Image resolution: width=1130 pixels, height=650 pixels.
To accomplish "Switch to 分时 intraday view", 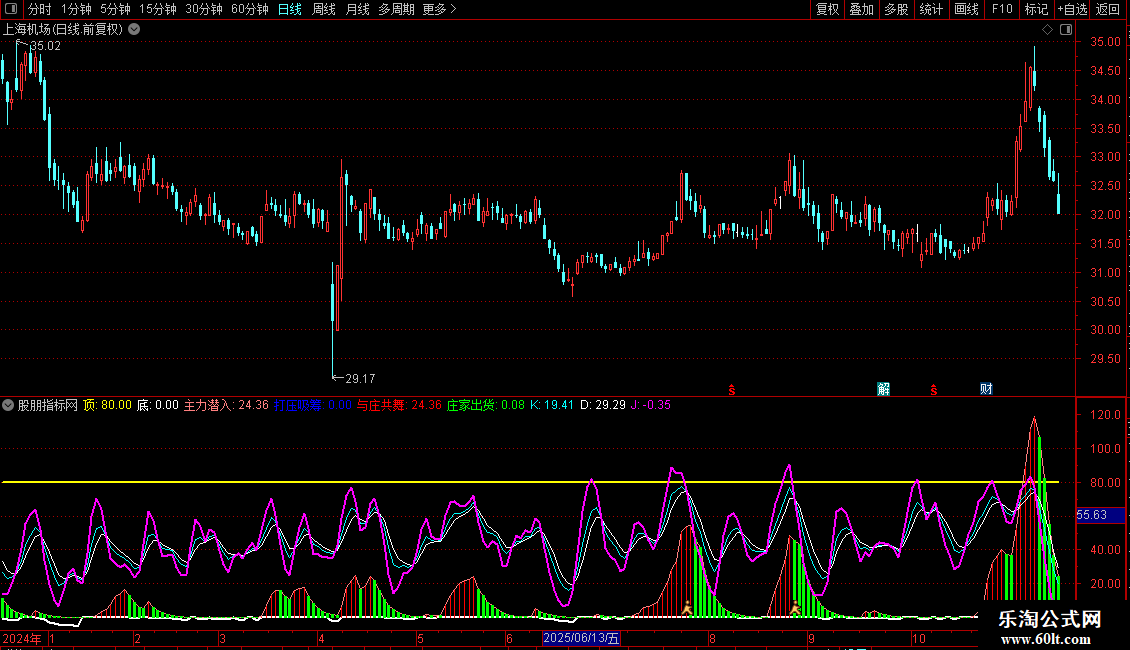I will click(39, 9).
